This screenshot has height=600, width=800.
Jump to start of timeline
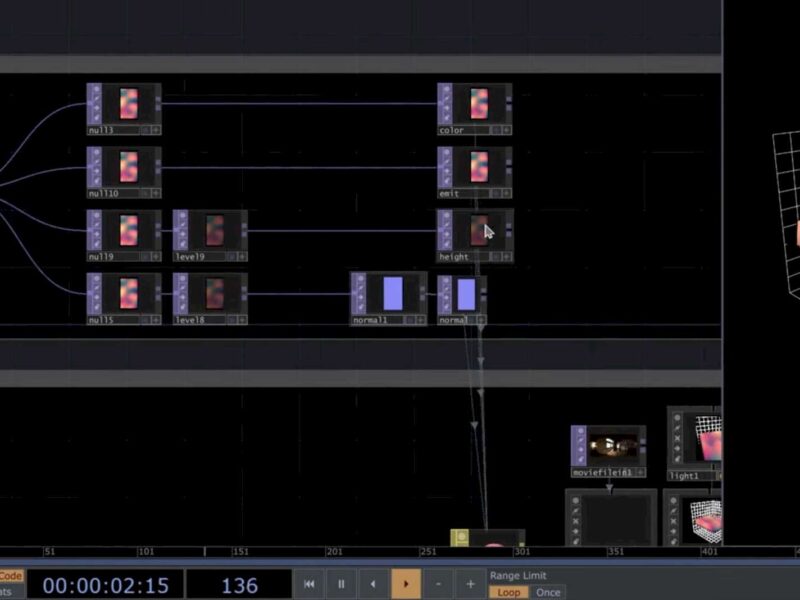point(309,584)
